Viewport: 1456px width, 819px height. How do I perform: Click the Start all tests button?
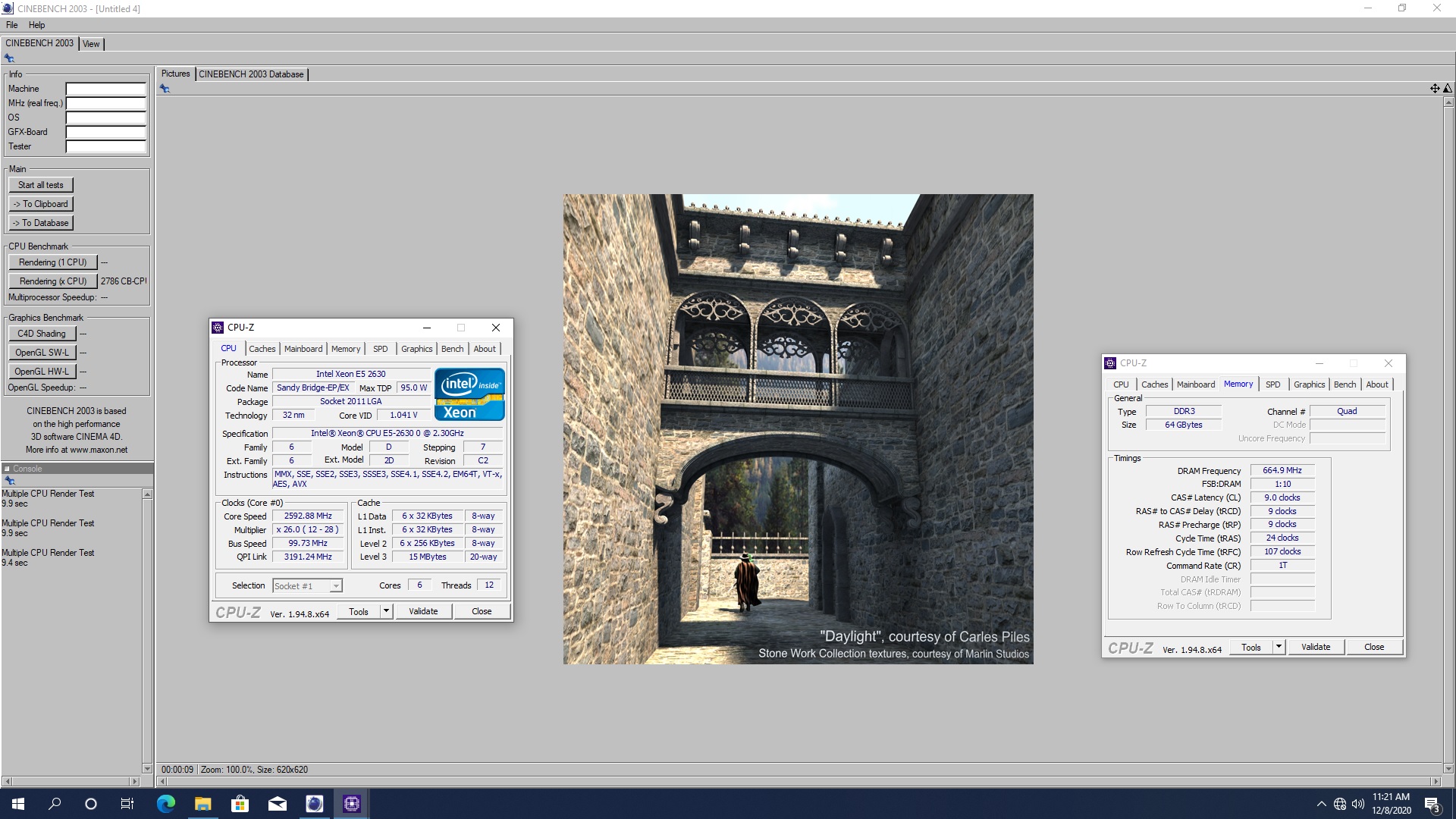[41, 185]
